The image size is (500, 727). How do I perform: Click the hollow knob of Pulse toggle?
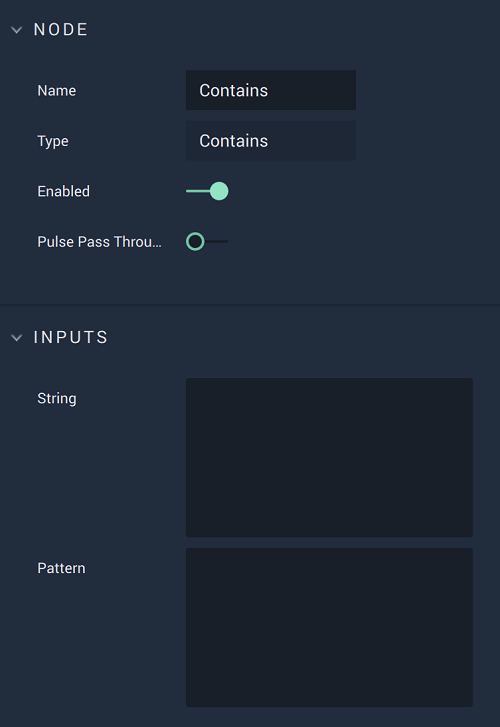[195, 242]
